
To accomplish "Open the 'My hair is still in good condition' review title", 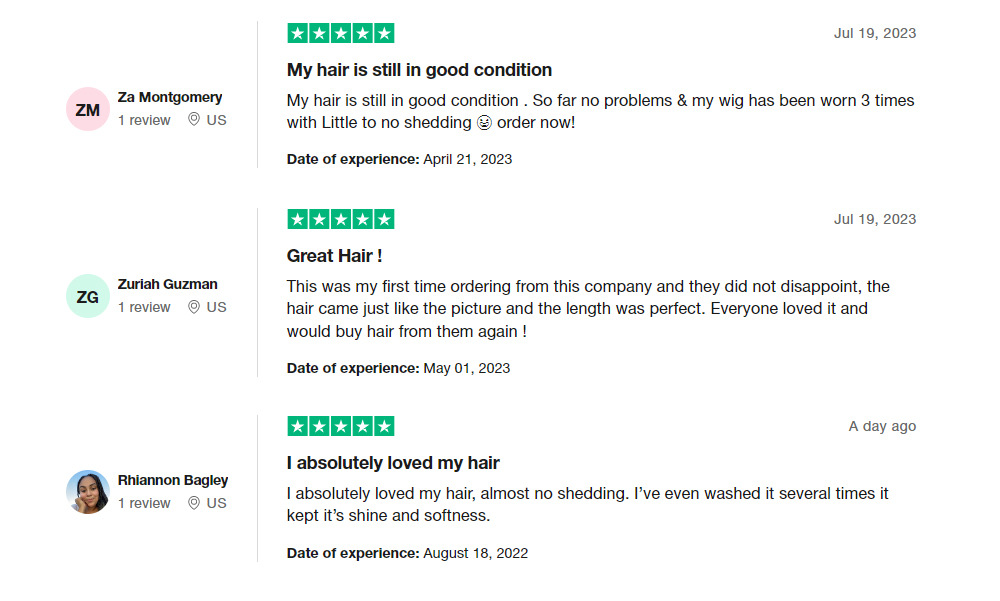I will (419, 70).
